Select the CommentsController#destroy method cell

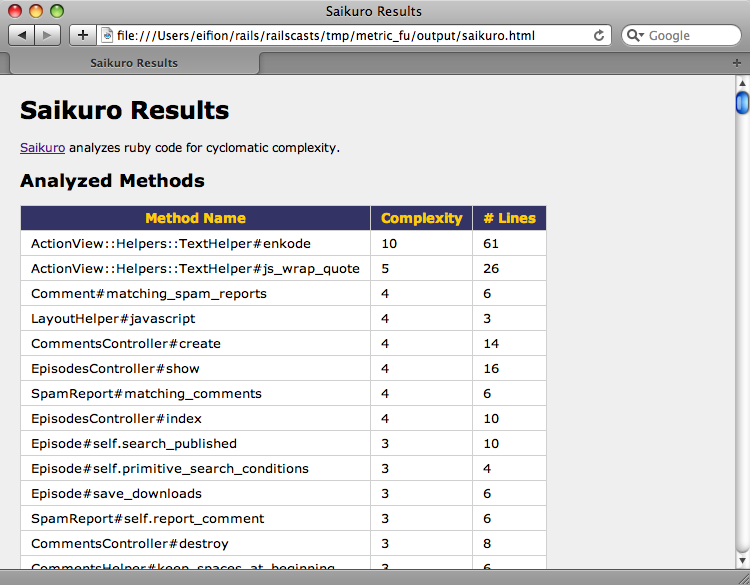pyautogui.click(x=196, y=543)
